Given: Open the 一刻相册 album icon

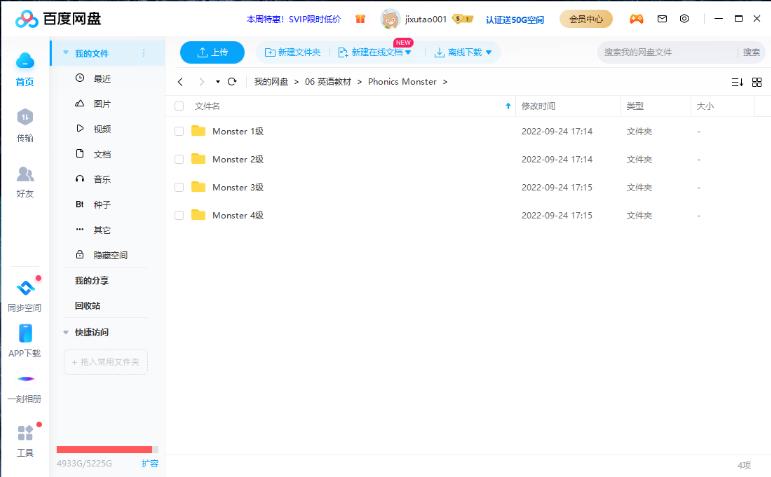Looking at the screenshot, I should (x=26, y=379).
